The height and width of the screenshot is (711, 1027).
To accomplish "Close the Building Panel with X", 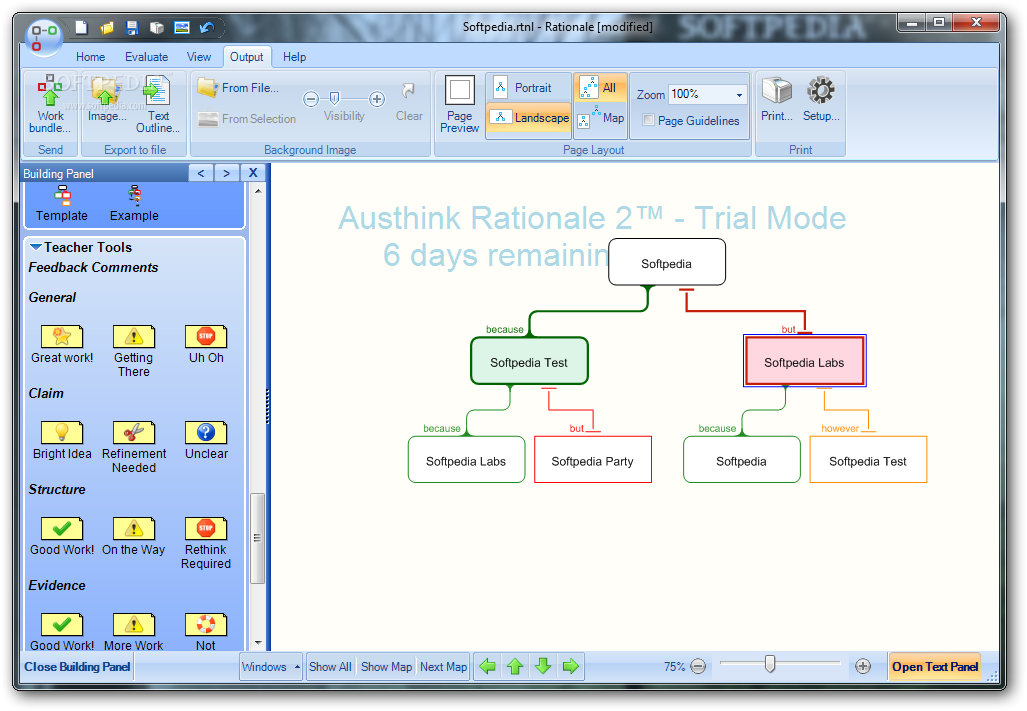I will (253, 173).
